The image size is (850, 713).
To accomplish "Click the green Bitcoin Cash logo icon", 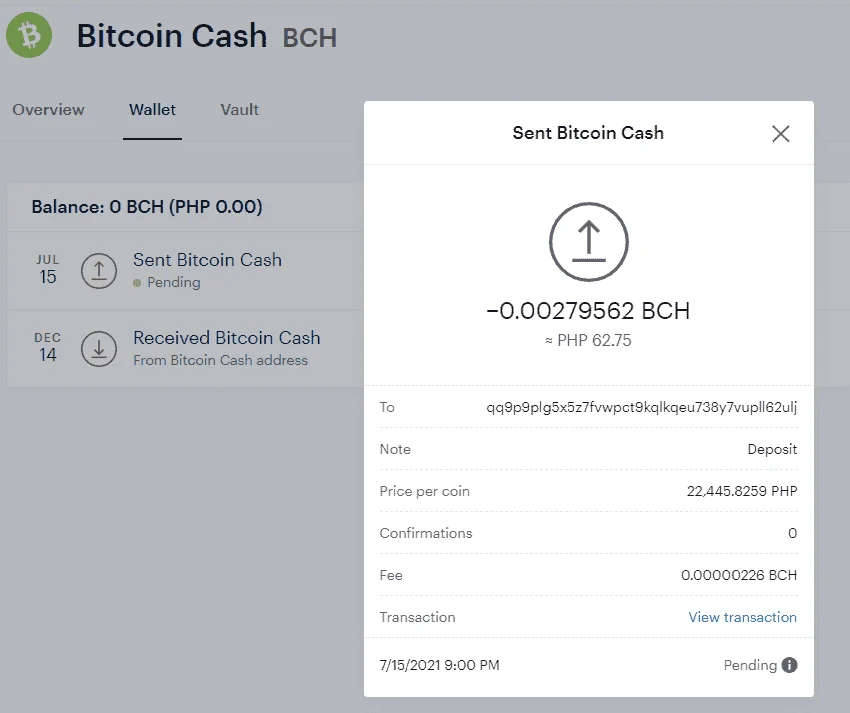I will (29, 35).
